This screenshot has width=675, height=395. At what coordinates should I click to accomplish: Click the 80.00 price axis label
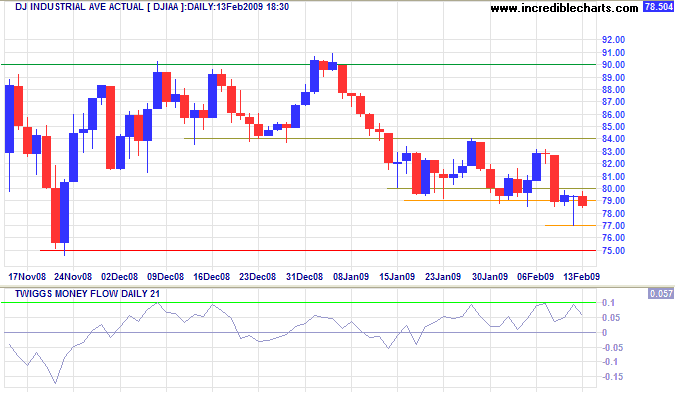(613, 188)
